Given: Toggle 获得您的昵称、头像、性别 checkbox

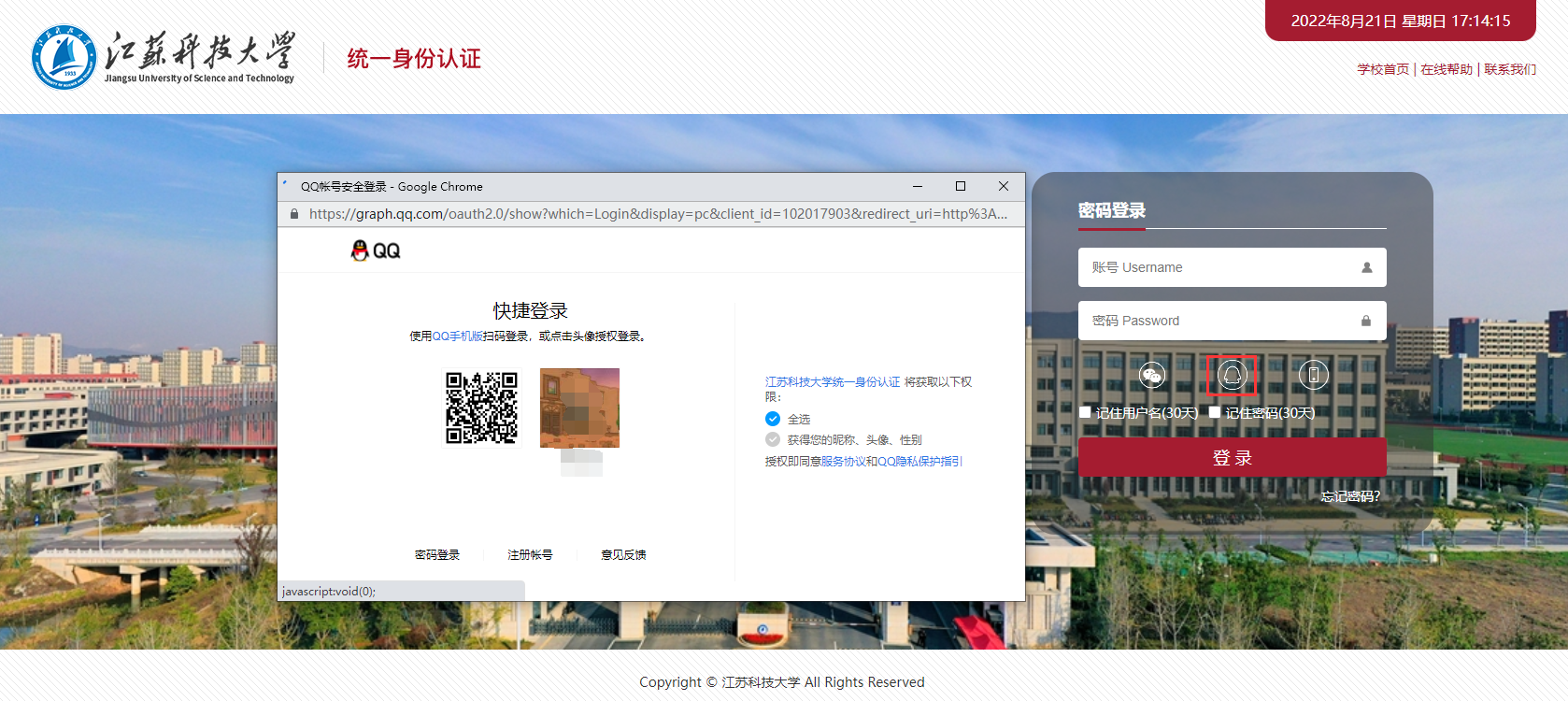Looking at the screenshot, I should click(773, 439).
